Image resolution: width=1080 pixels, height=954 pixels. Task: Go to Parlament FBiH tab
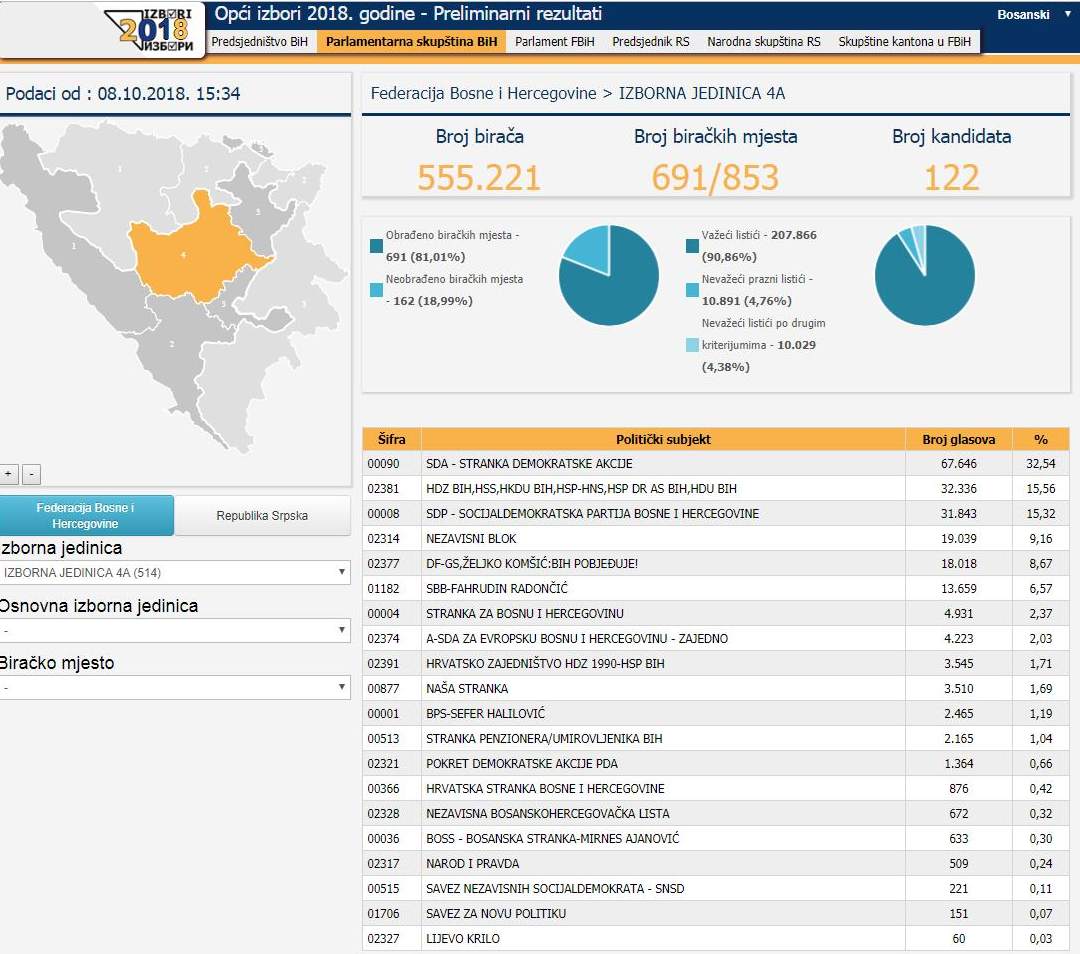pyautogui.click(x=554, y=42)
